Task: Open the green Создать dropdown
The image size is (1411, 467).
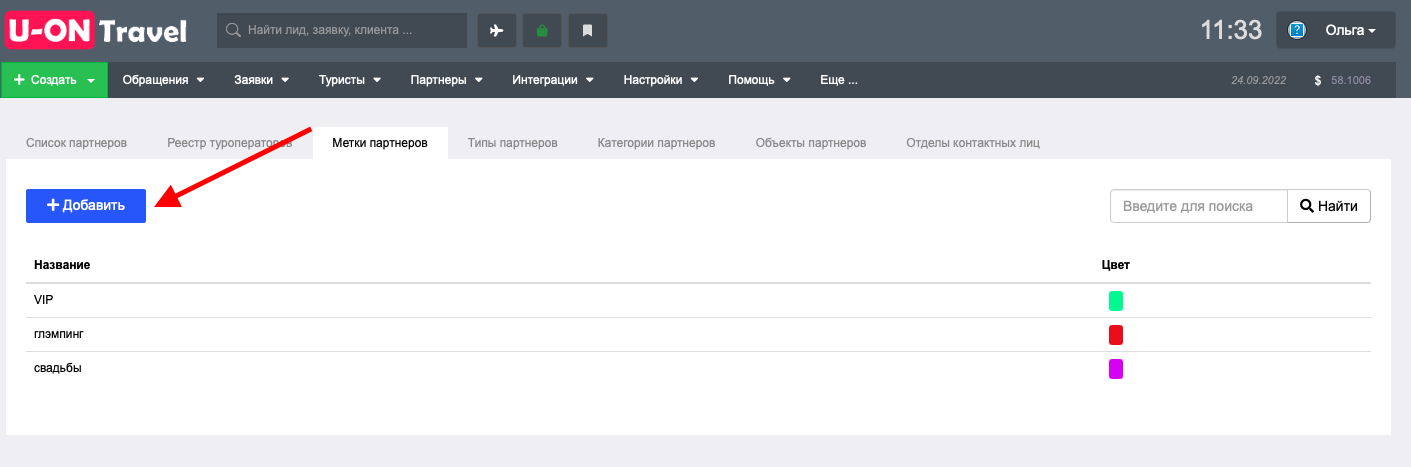Action: click(x=55, y=80)
